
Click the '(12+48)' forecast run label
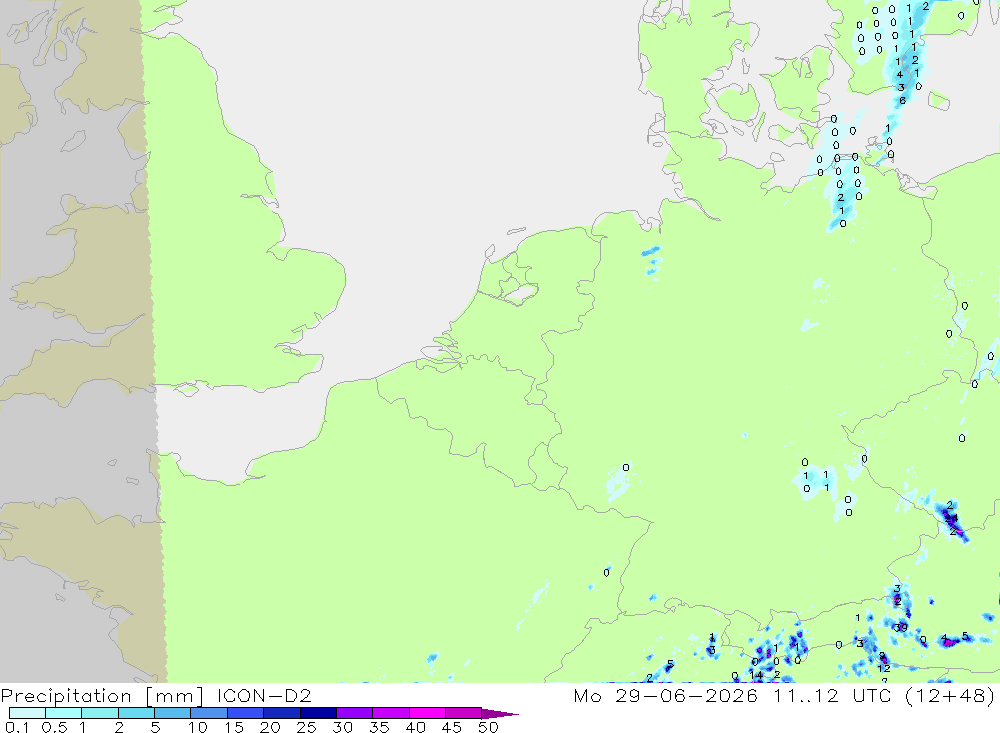(950, 695)
